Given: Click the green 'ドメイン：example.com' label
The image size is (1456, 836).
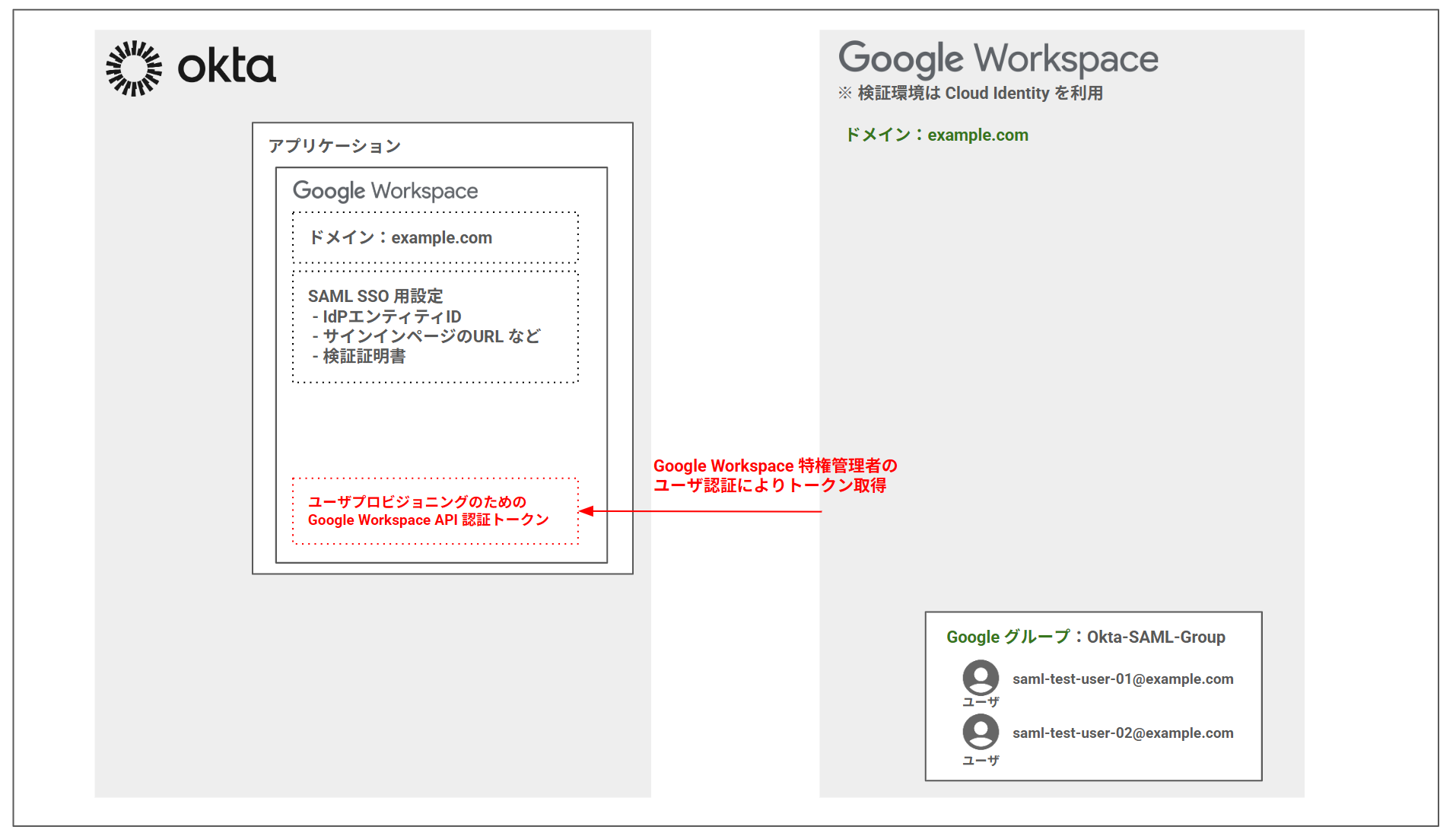Looking at the screenshot, I should [937, 135].
